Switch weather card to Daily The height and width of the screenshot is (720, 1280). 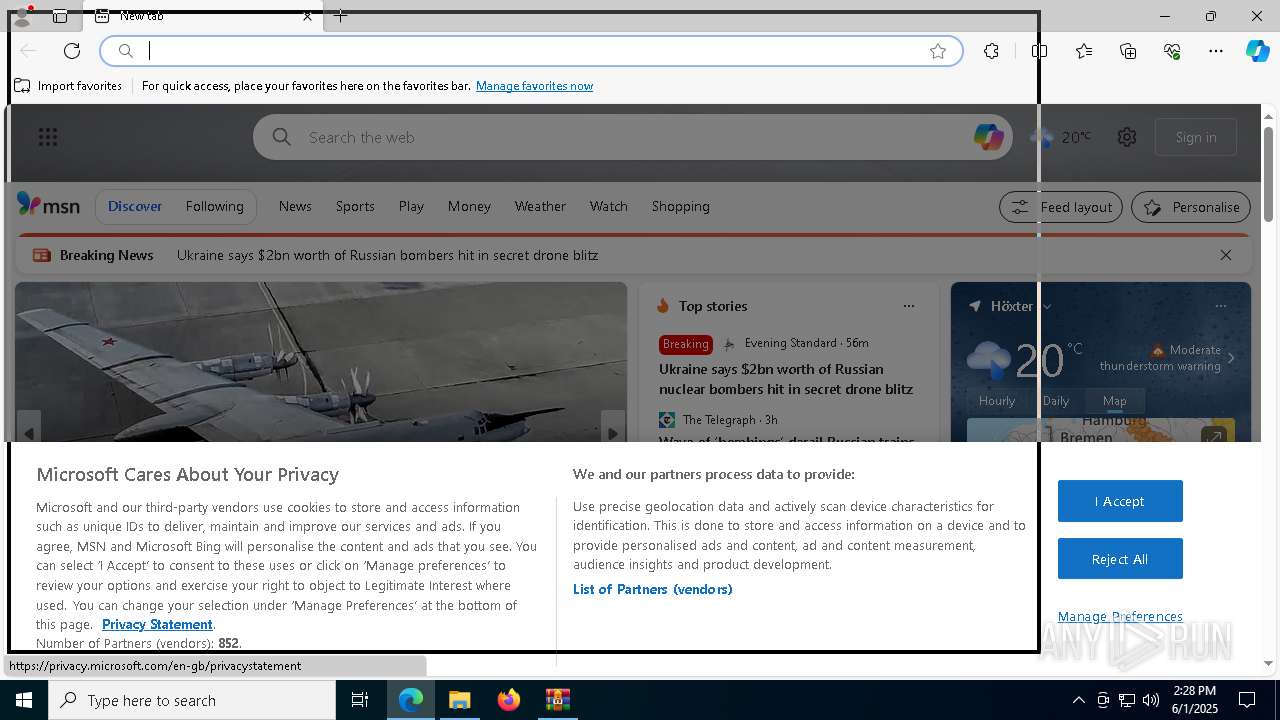click(x=1056, y=400)
